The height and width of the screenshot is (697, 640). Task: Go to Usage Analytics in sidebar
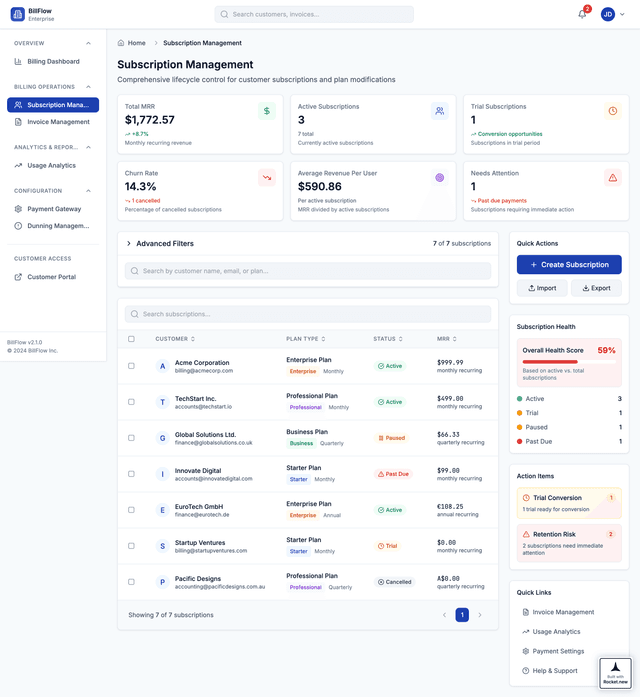51,166
